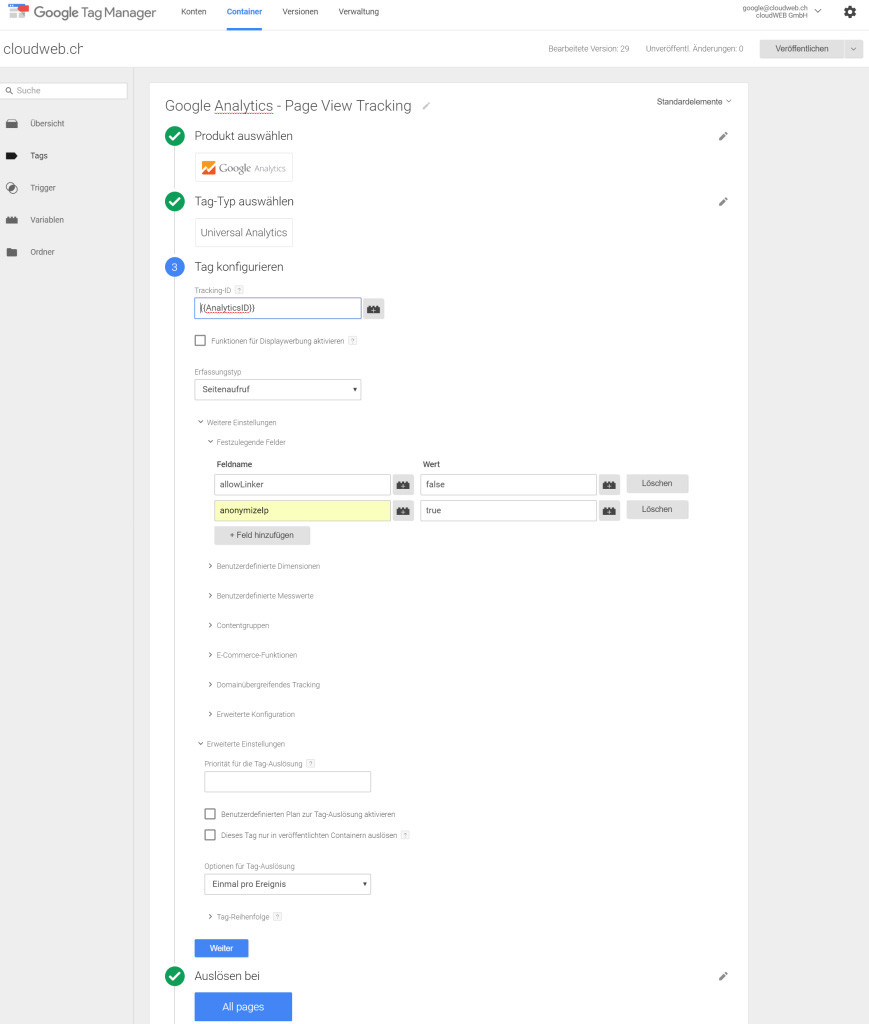This screenshot has width=869, height=1024.
Task: Click the Priorität für die Tag-Auslösung field
Action: pos(287,782)
